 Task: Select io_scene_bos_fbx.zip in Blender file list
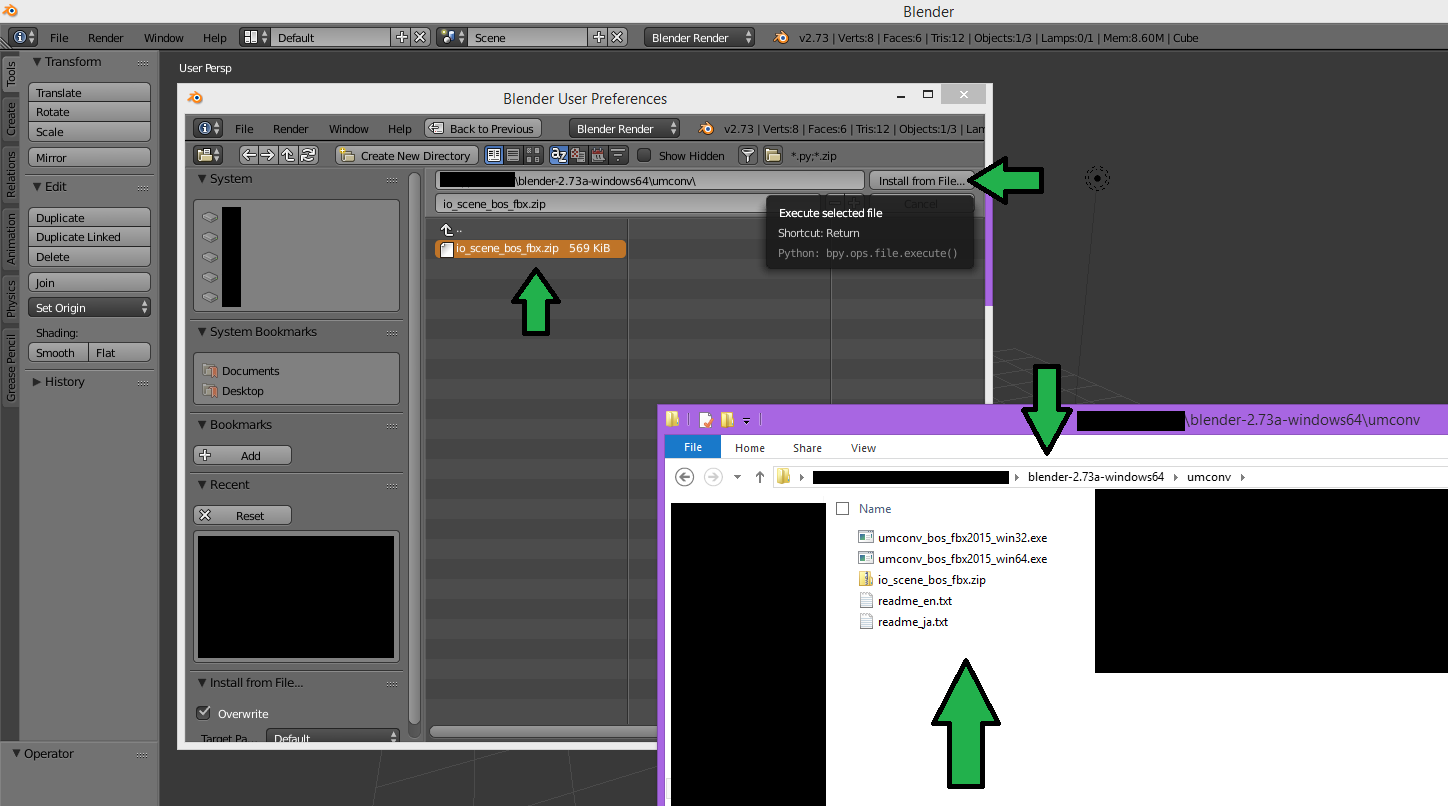click(x=530, y=248)
